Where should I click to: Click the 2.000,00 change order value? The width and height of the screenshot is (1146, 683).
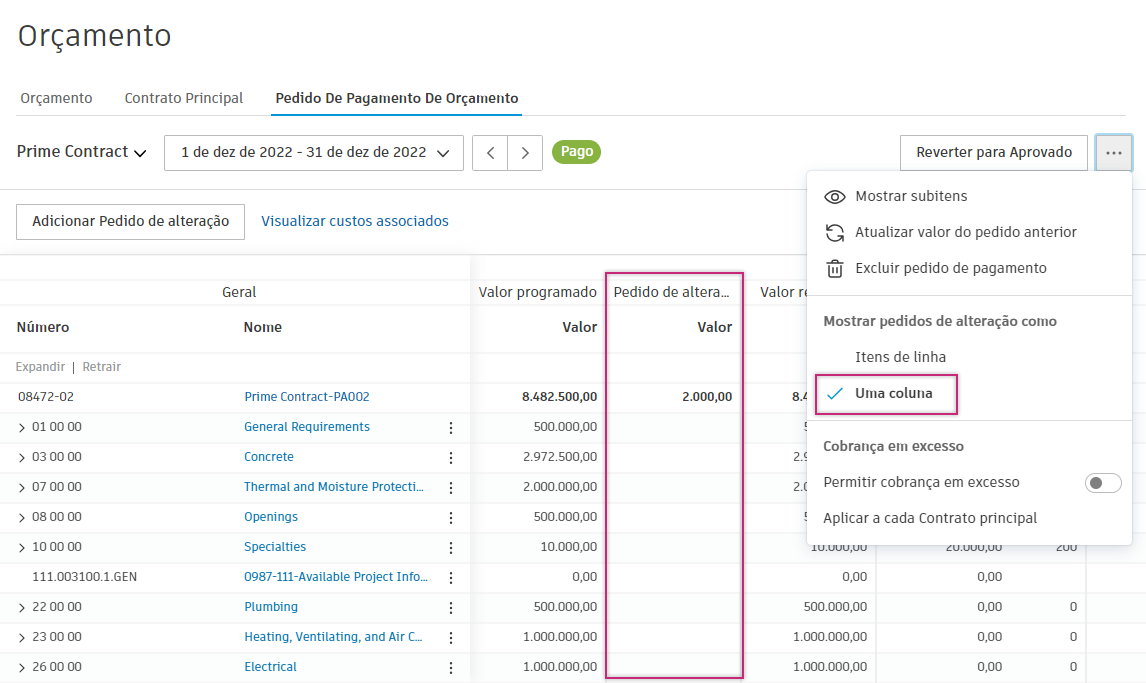(707, 397)
